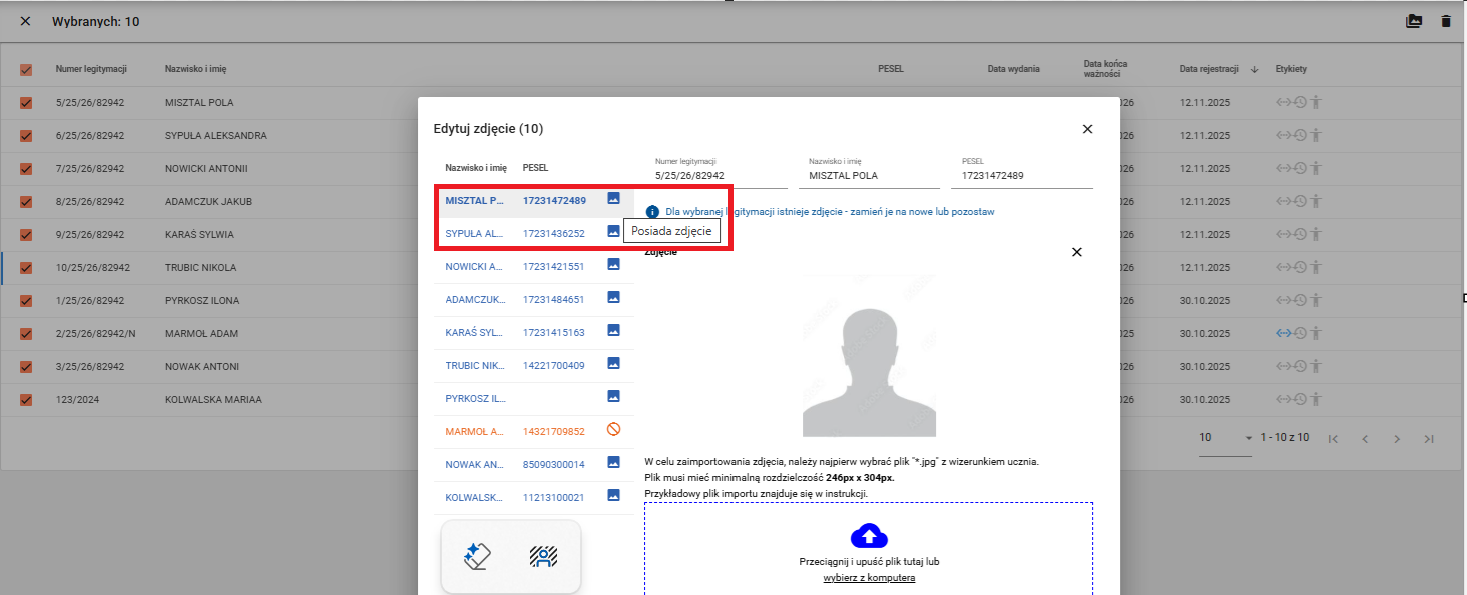Select KARAŚ SYL... entry in photo list
This screenshot has width=1467, height=595.
475,332
